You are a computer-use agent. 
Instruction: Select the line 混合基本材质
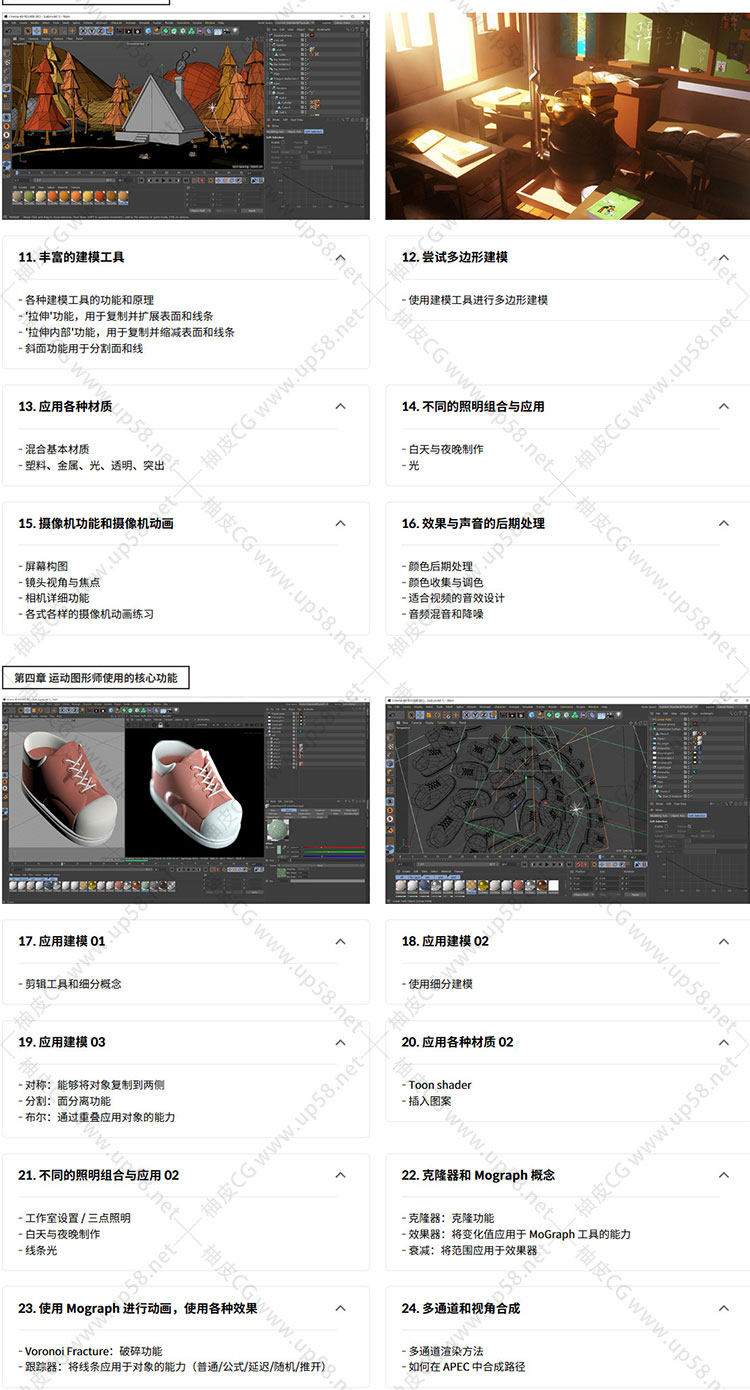pos(54,449)
